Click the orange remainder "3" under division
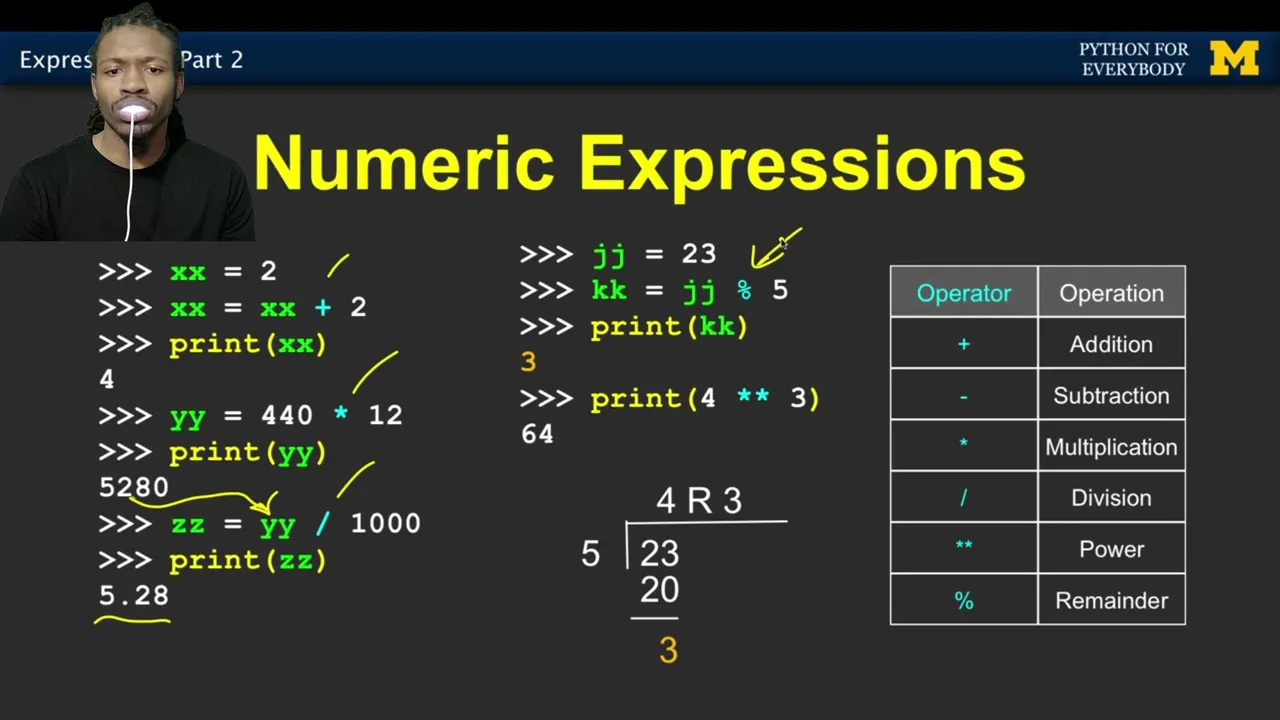Screen dimensions: 1280x720 tap(669, 651)
